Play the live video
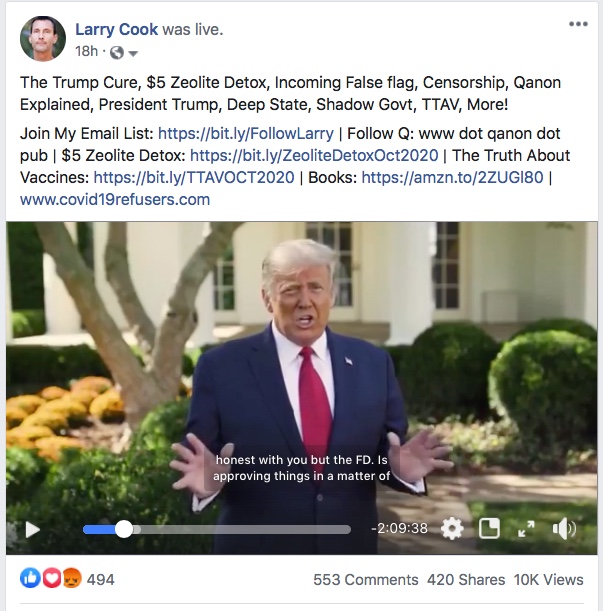603x611 pixels. click(33, 530)
